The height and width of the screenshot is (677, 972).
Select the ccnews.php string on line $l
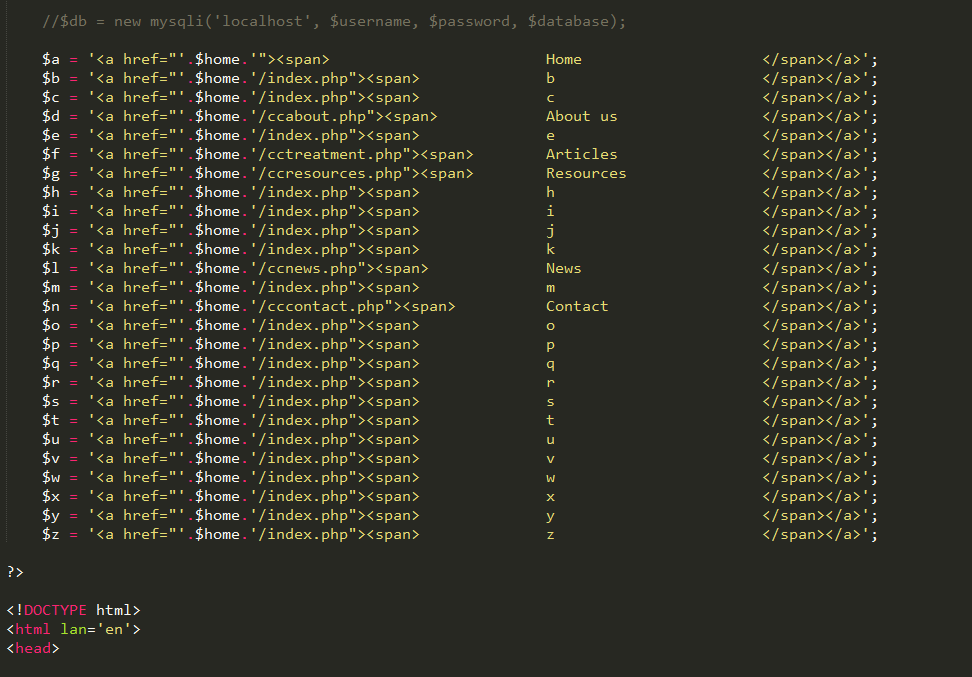tap(301, 268)
